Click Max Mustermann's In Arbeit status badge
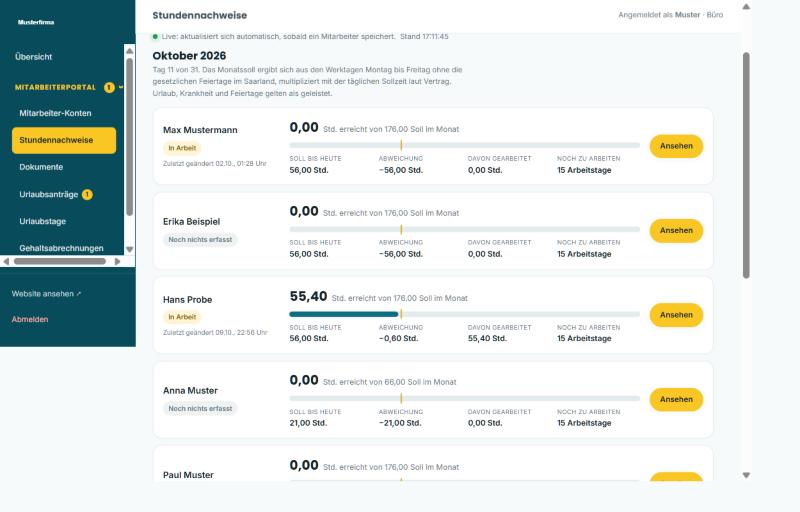Screen dimensions: 800x512 (x=182, y=148)
